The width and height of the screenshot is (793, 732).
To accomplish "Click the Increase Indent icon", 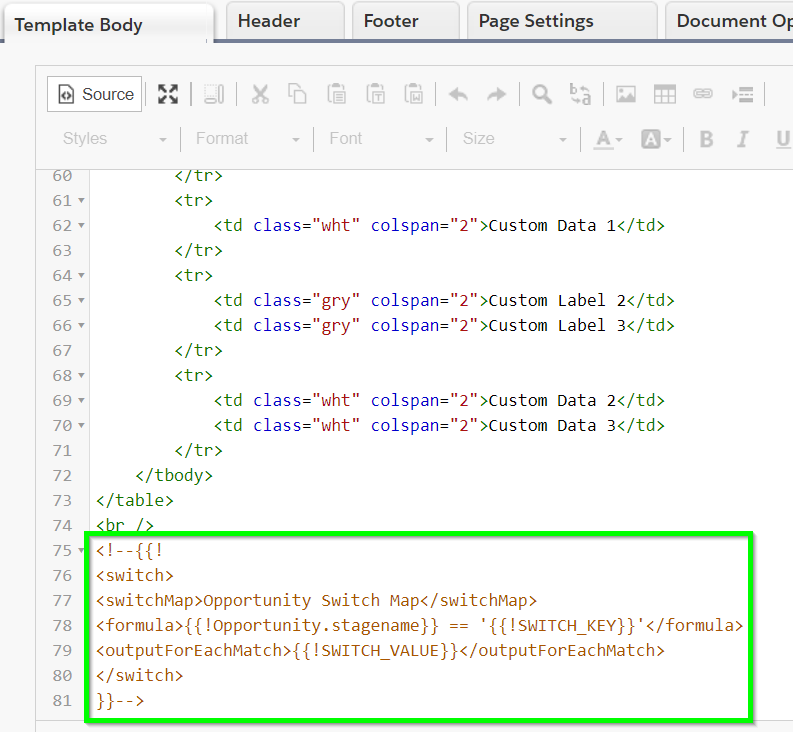I will (x=742, y=94).
